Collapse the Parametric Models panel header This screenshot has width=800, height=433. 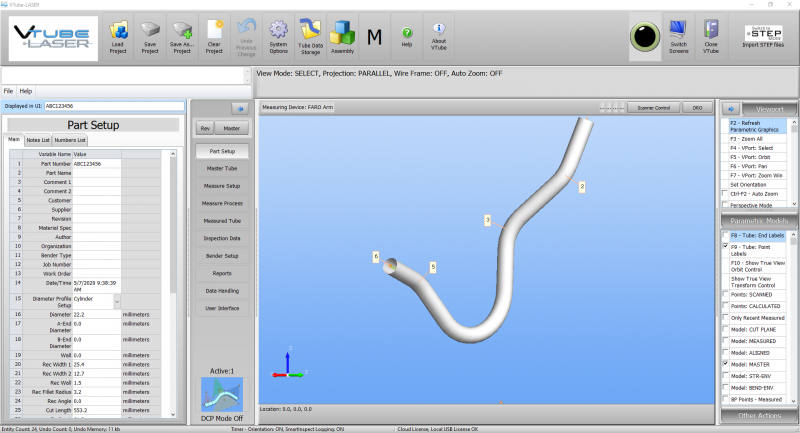[759, 221]
